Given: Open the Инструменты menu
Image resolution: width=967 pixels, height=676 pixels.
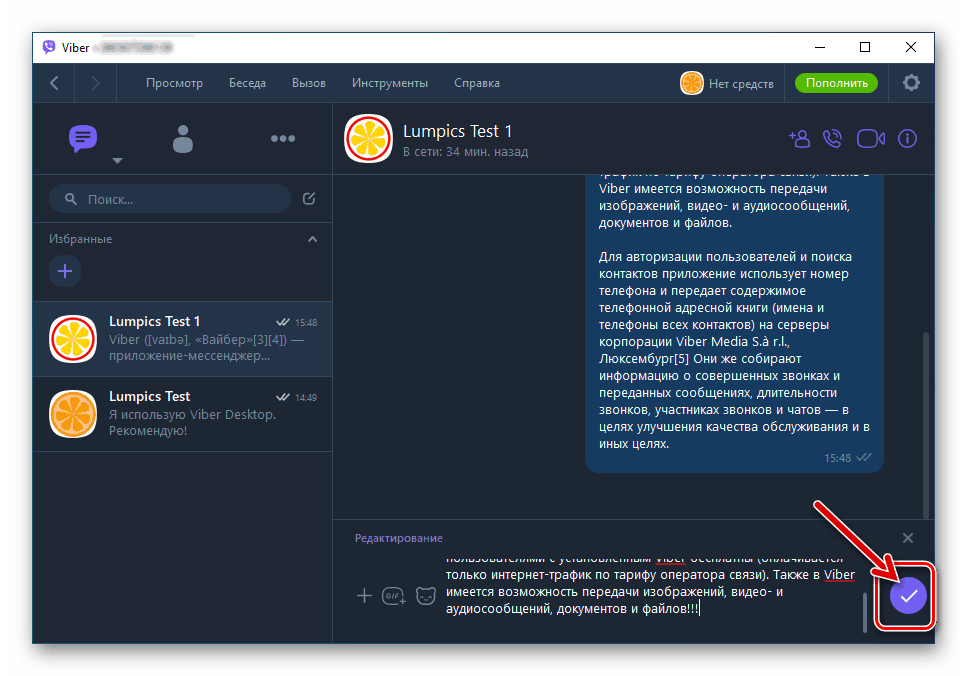Looking at the screenshot, I should (390, 83).
